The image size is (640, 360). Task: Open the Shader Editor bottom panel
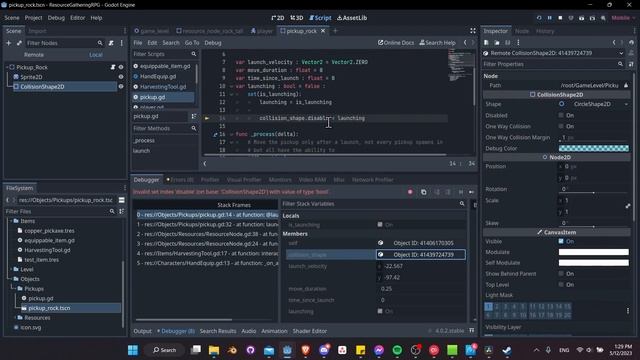pyautogui.click(x=310, y=331)
